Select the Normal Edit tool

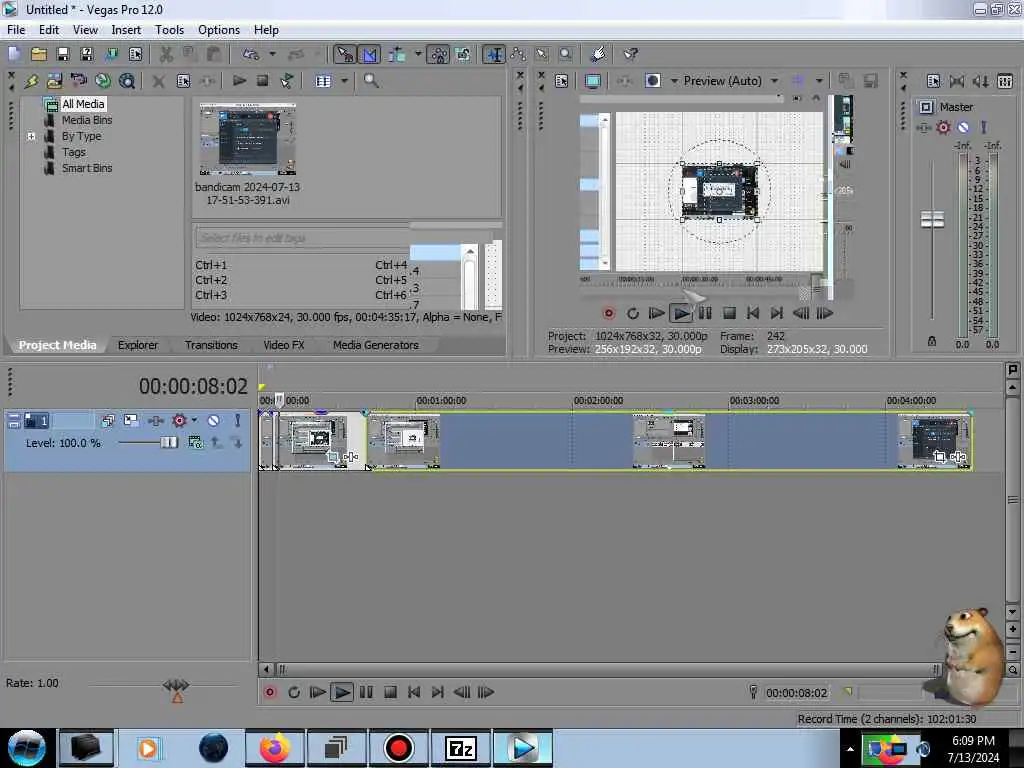click(x=494, y=54)
